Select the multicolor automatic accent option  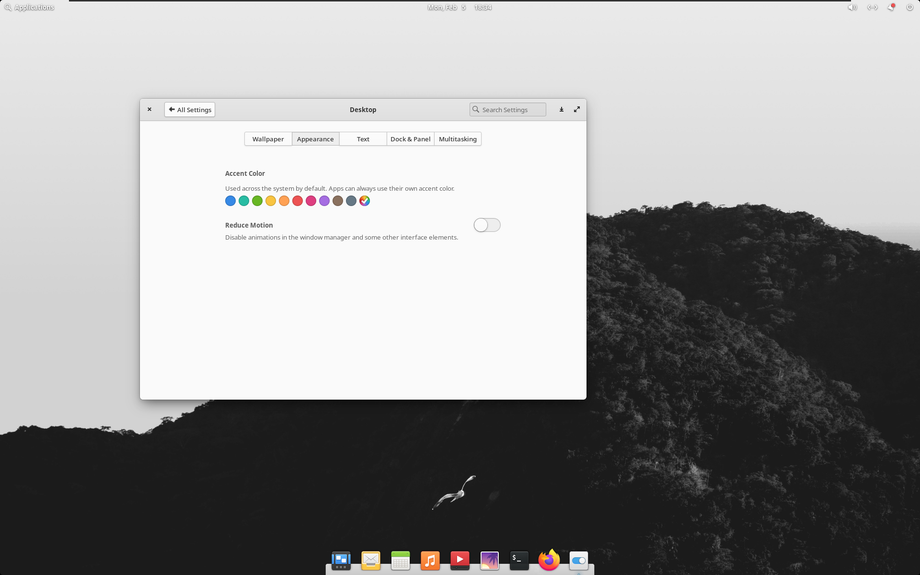364,201
